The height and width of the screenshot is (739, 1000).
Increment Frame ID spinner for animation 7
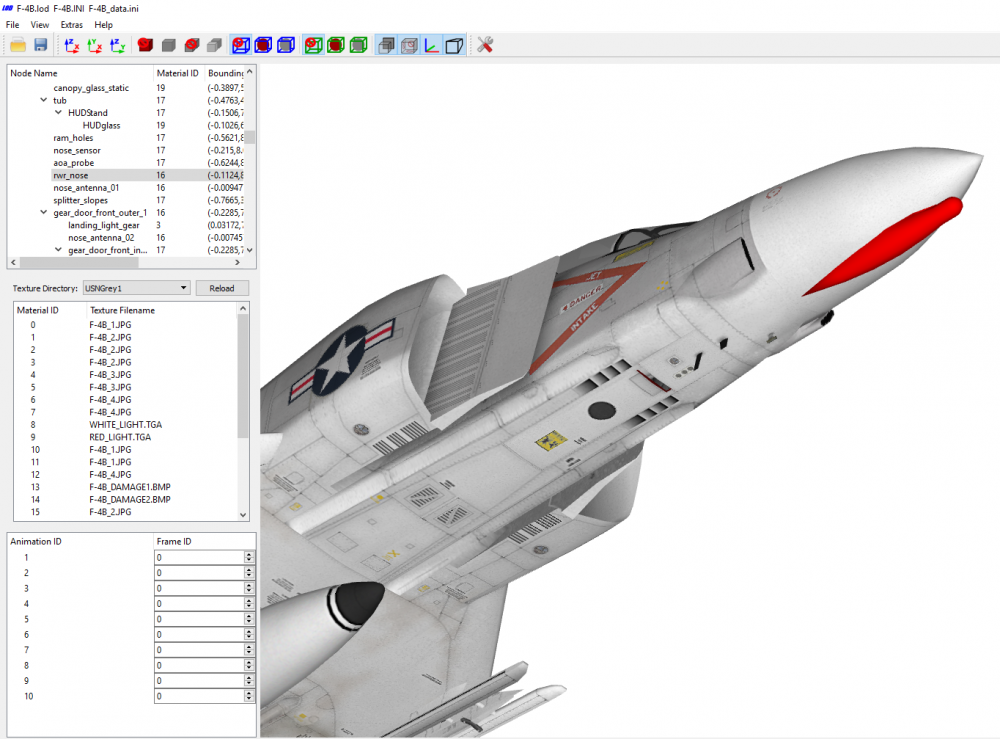[x=249, y=647]
